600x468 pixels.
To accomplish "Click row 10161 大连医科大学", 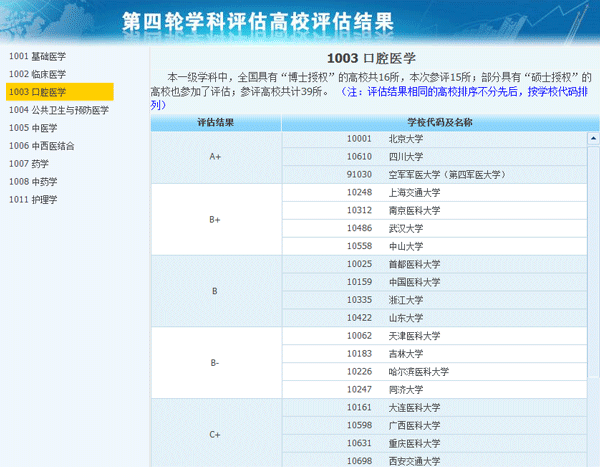I will click(x=434, y=408).
